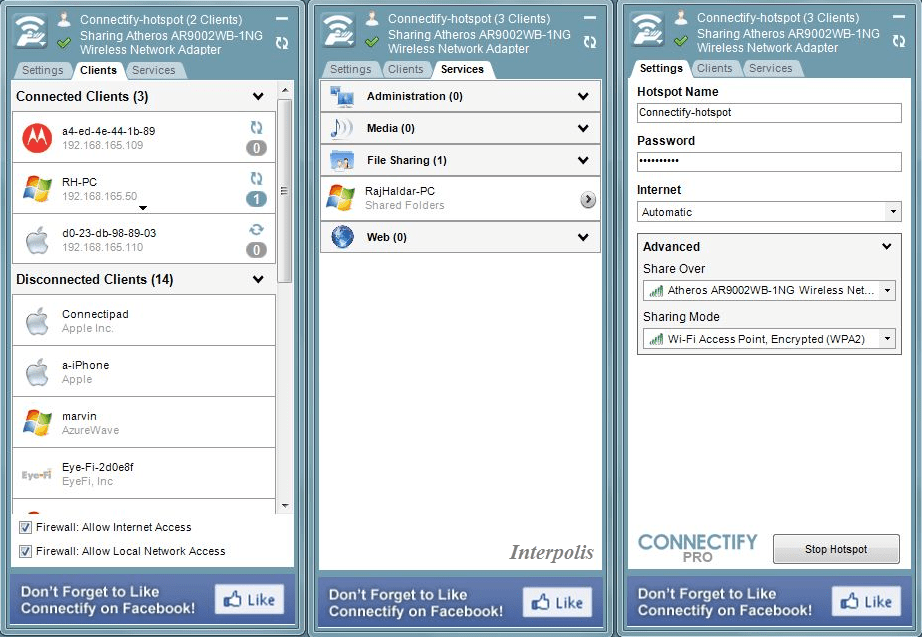
Task: Click Like button in Clients window
Action: click(249, 599)
